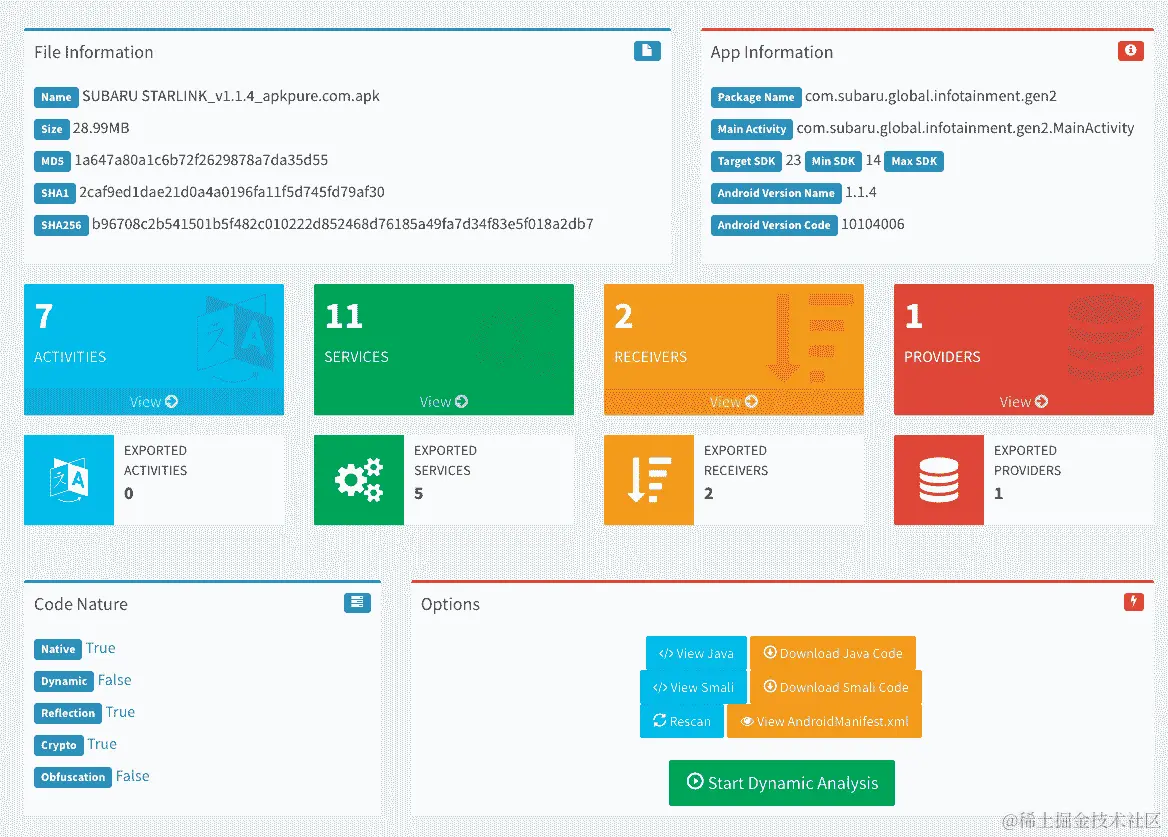Image resolution: width=1168 pixels, height=837 pixels.
Task: Start Dynamic Analysis
Action: 781,783
